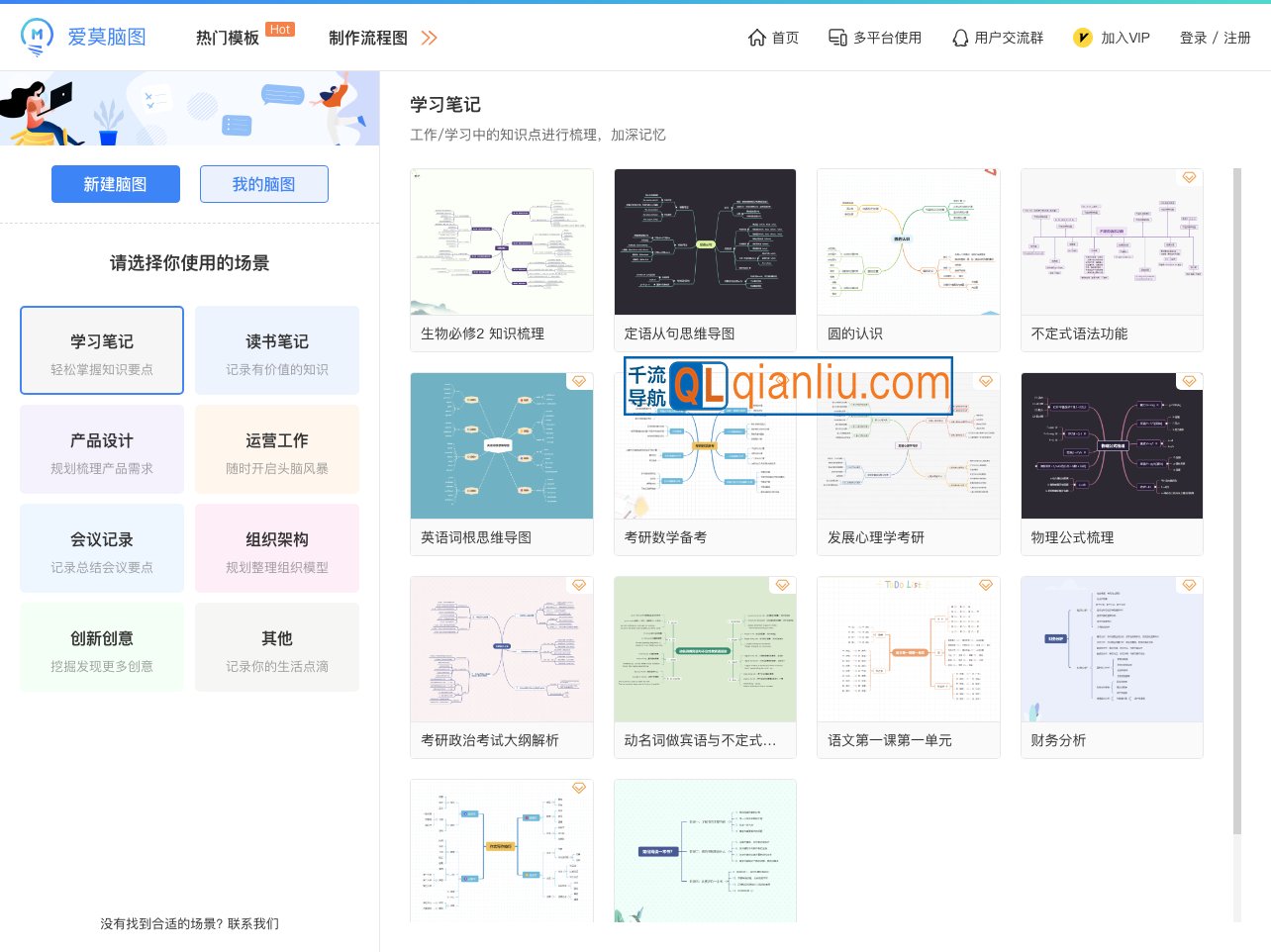Viewport: 1271px width, 952px height.
Task: Click the crown badge on 财务分析 template
Action: point(1188,585)
